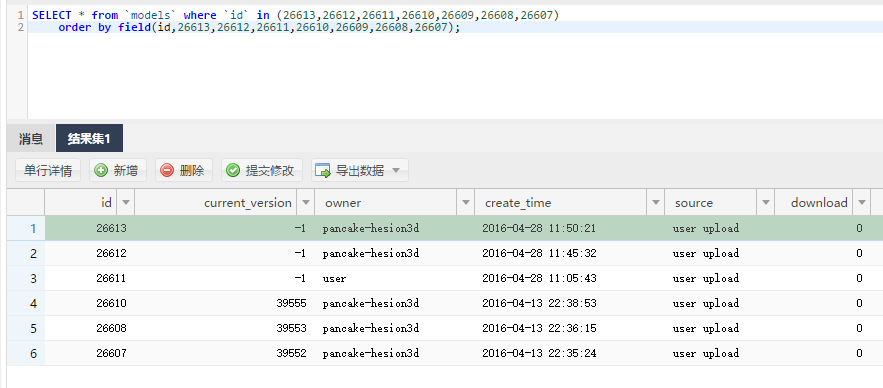Image resolution: width=883 pixels, height=388 pixels.
Task: Open the id column filter dropdown
Action: pyautogui.click(x=125, y=203)
